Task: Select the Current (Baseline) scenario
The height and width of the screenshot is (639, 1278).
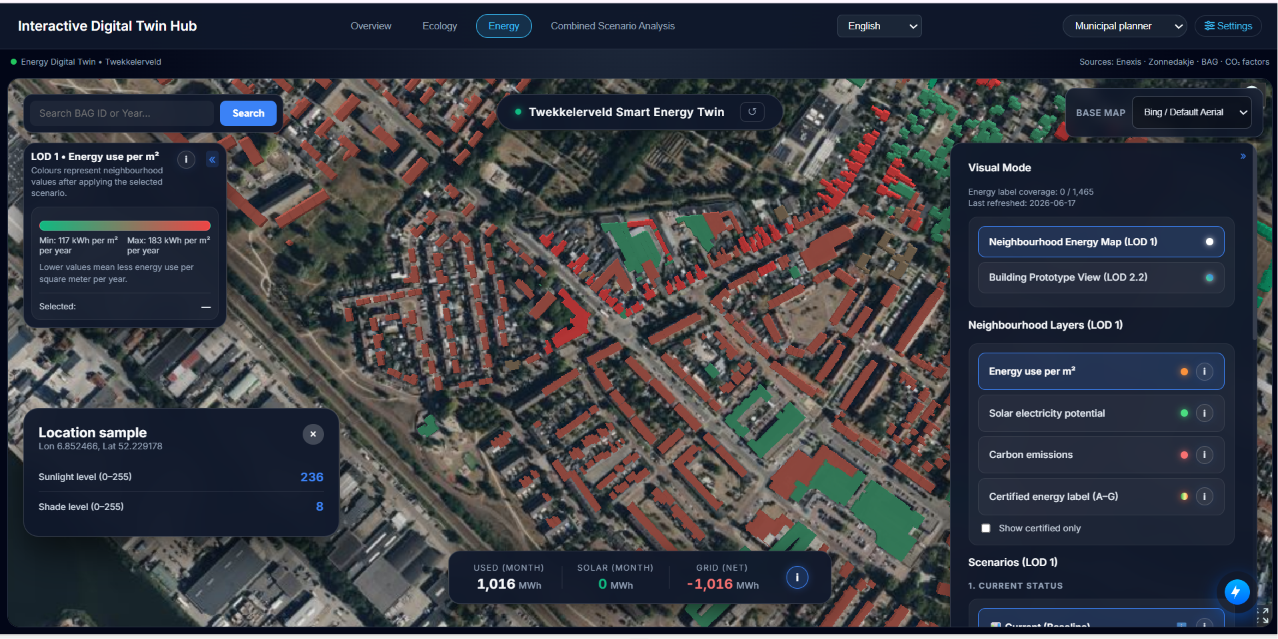Action: pyautogui.click(x=1101, y=620)
